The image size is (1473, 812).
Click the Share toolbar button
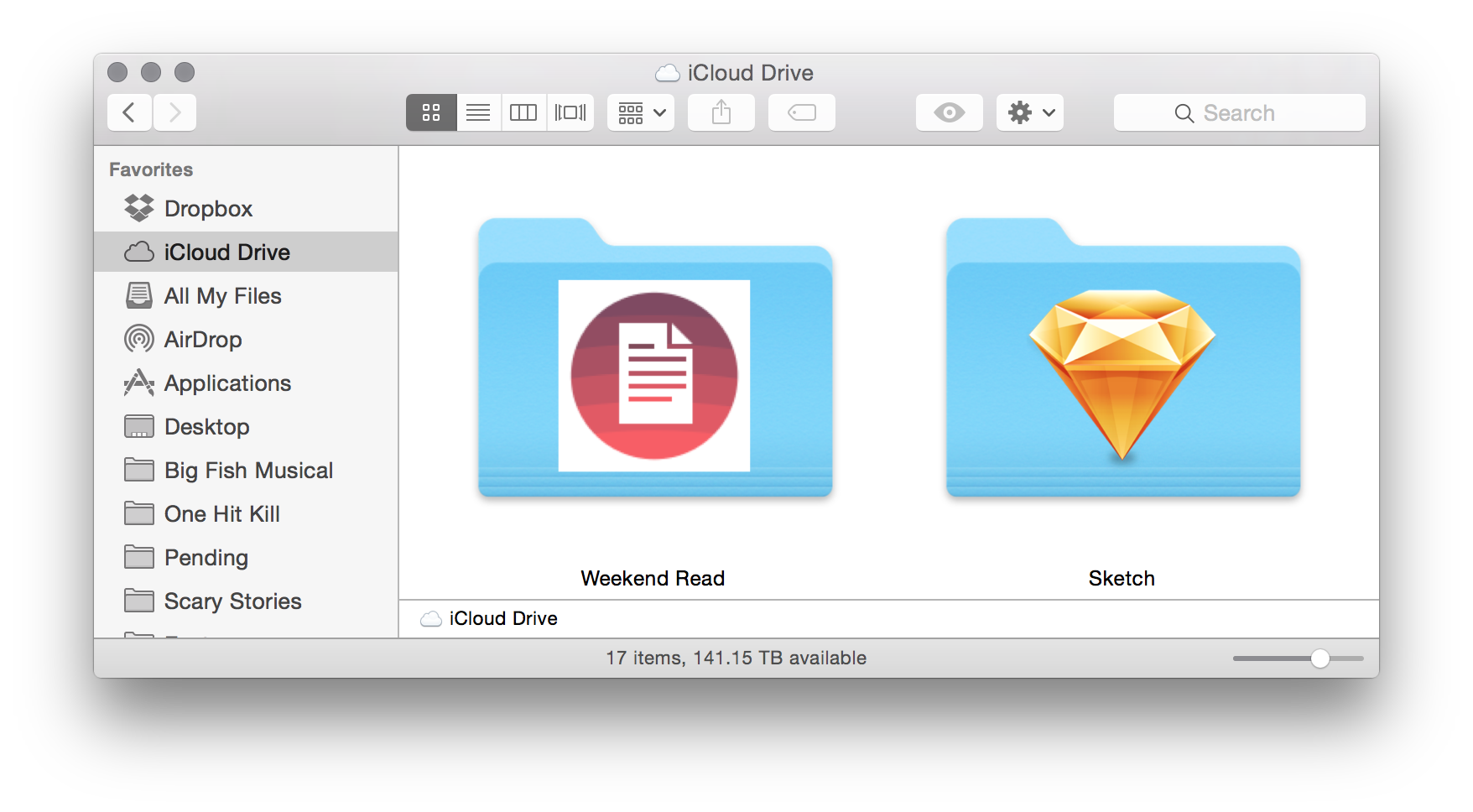(x=721, y=112)
